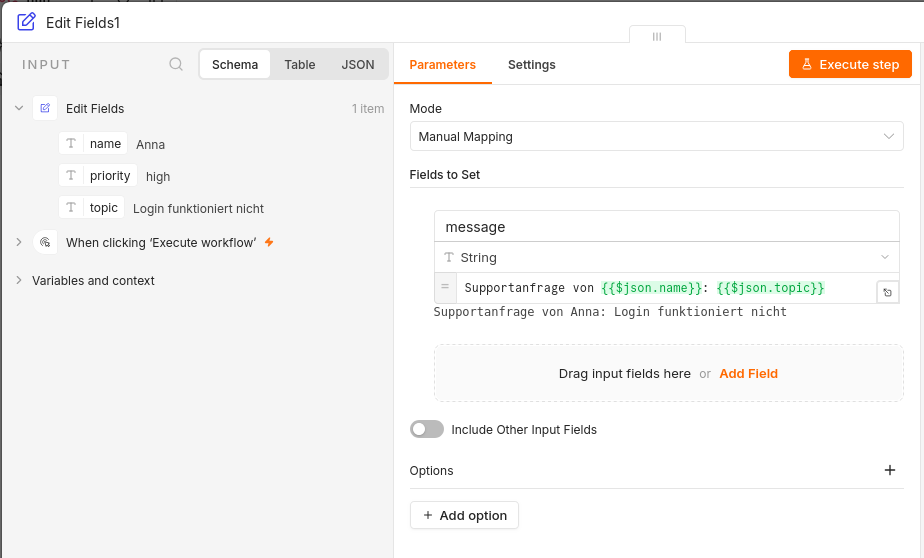Click the '1 item' count label
Screen dimensions: 924x558
coord(368,108)
